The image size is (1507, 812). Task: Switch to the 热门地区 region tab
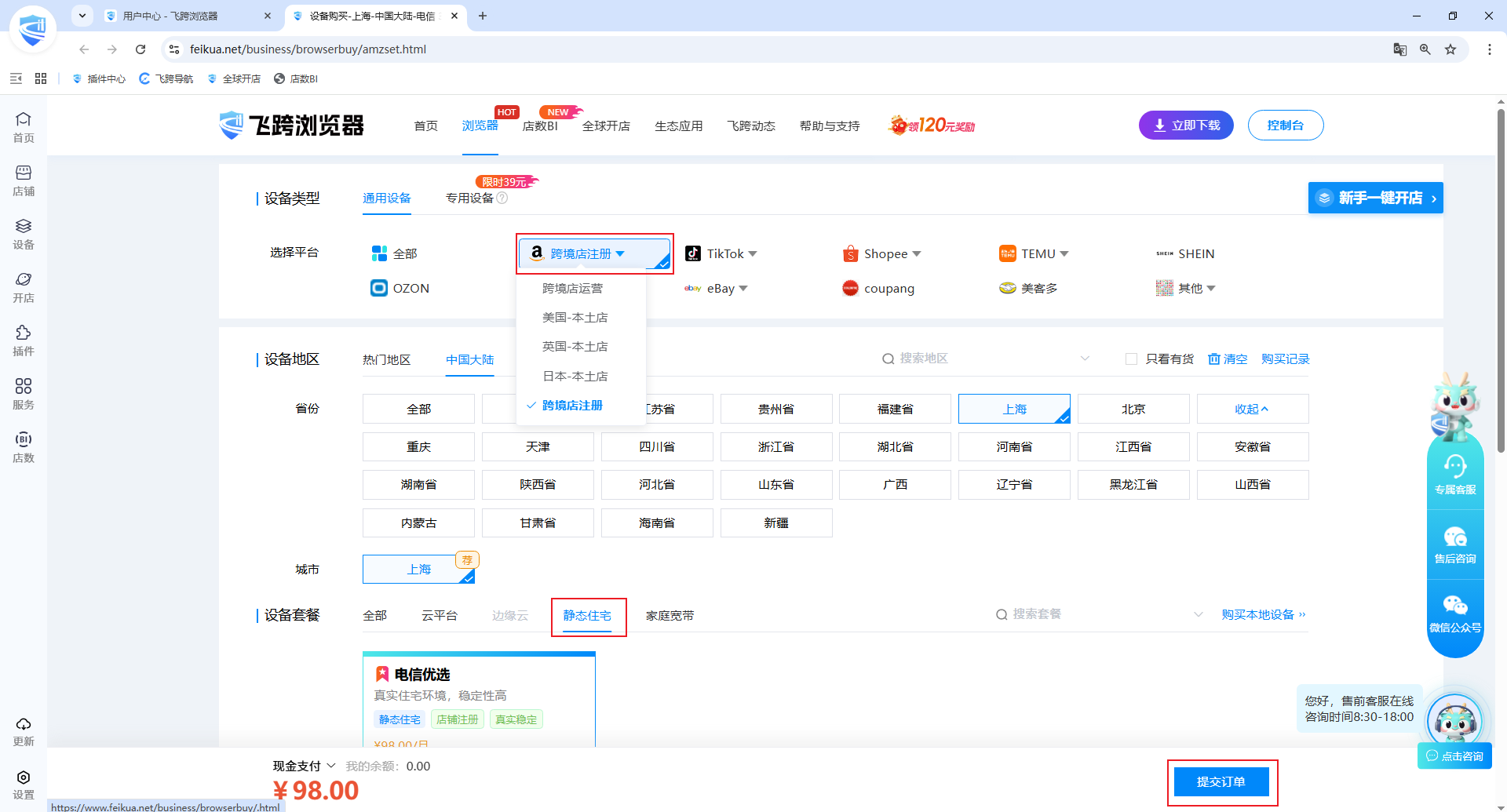[x=386, y=359]
